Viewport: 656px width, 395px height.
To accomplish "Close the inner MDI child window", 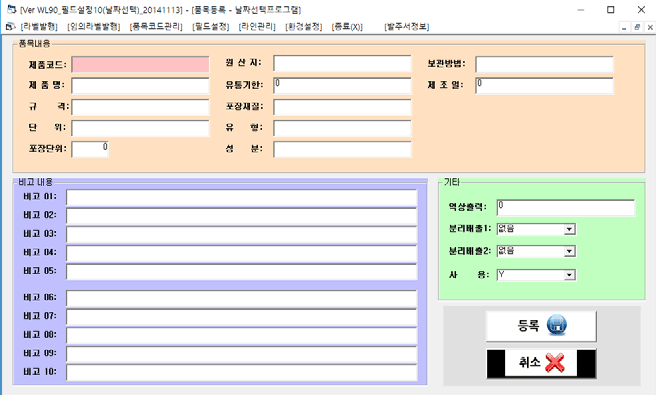I will click(x=650, y=28).
